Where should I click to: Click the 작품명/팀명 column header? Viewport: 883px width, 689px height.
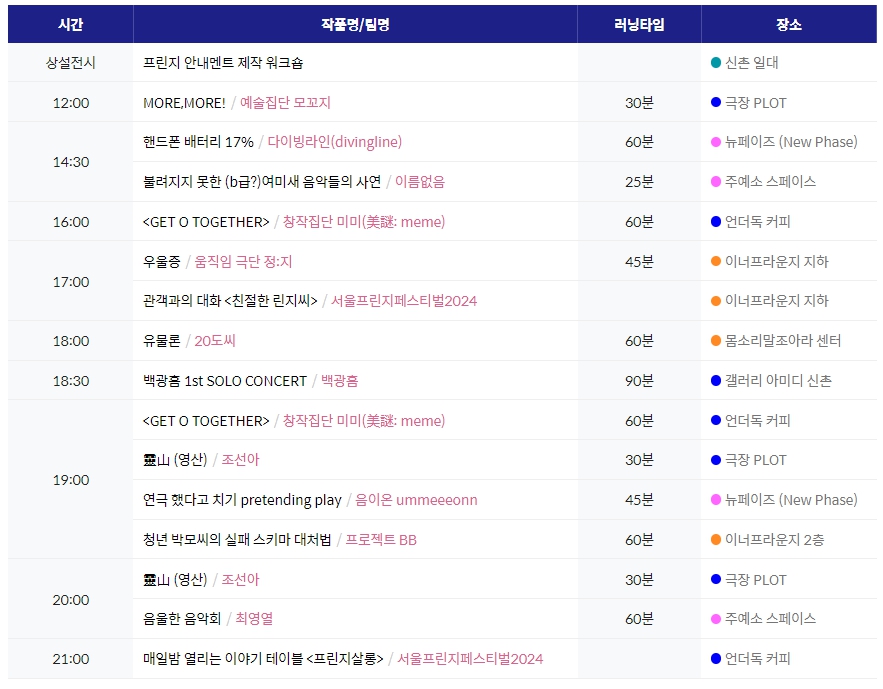pos(355,24)
